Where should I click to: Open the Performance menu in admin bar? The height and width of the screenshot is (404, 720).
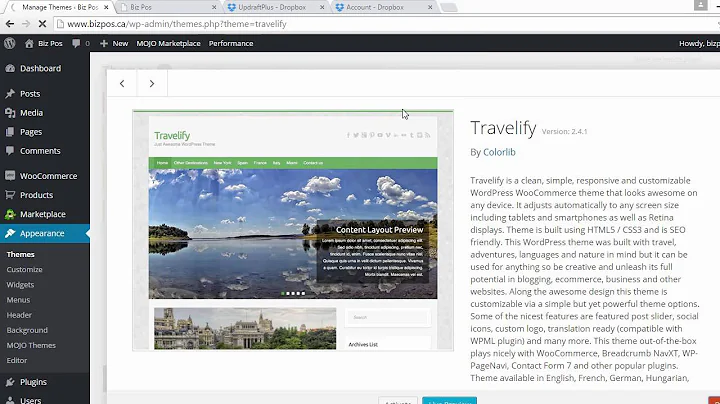click(231, 43)
